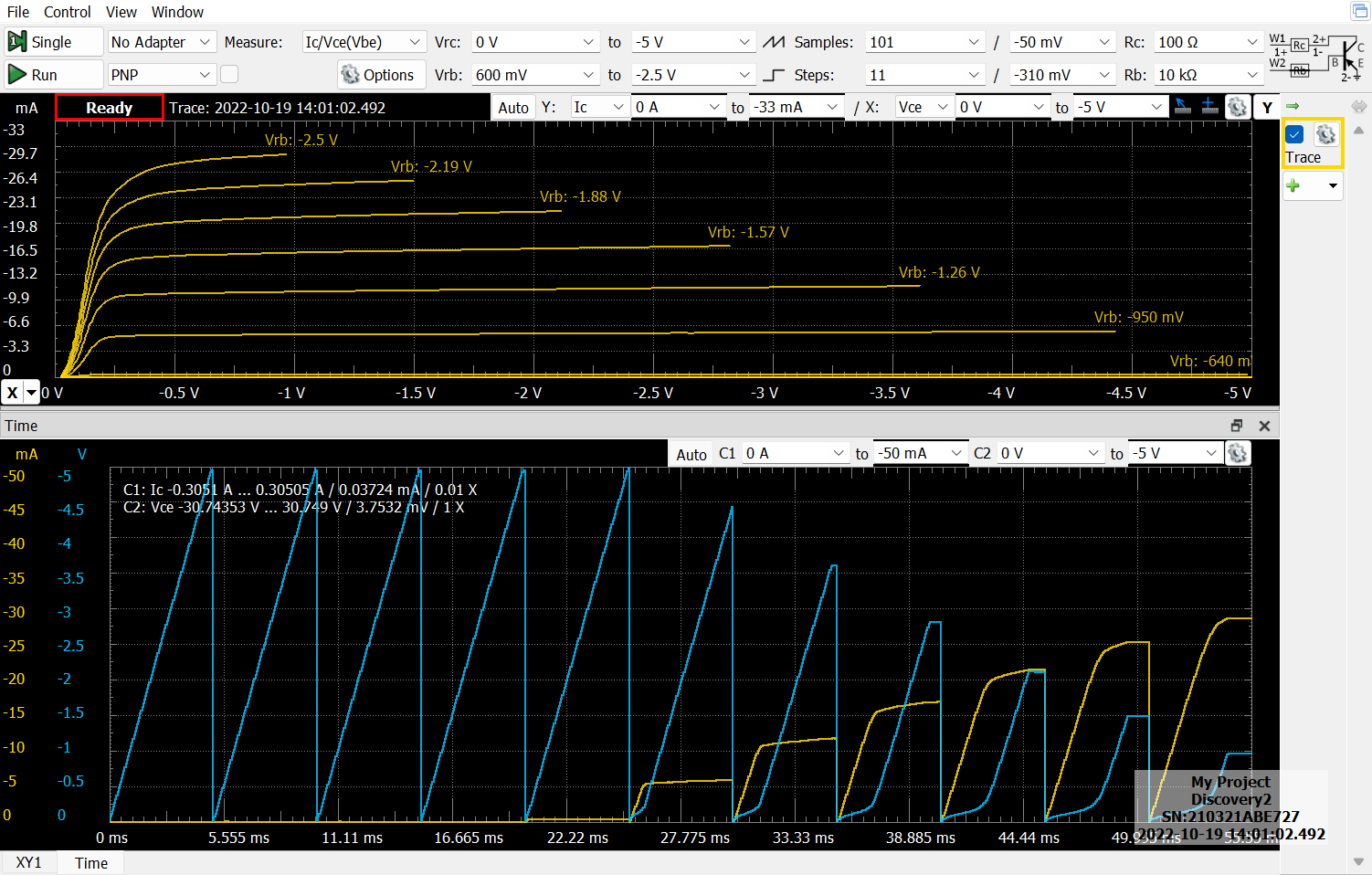Click the gray double-arrow panel icon
The image size is (1372, 875).
1359,107
